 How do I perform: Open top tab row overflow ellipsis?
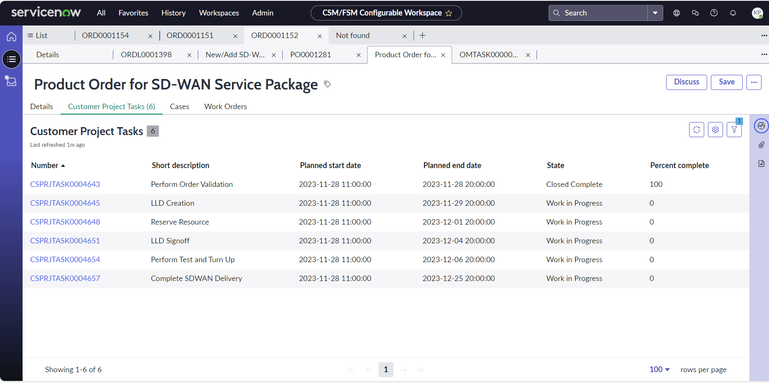click(764, 35)
